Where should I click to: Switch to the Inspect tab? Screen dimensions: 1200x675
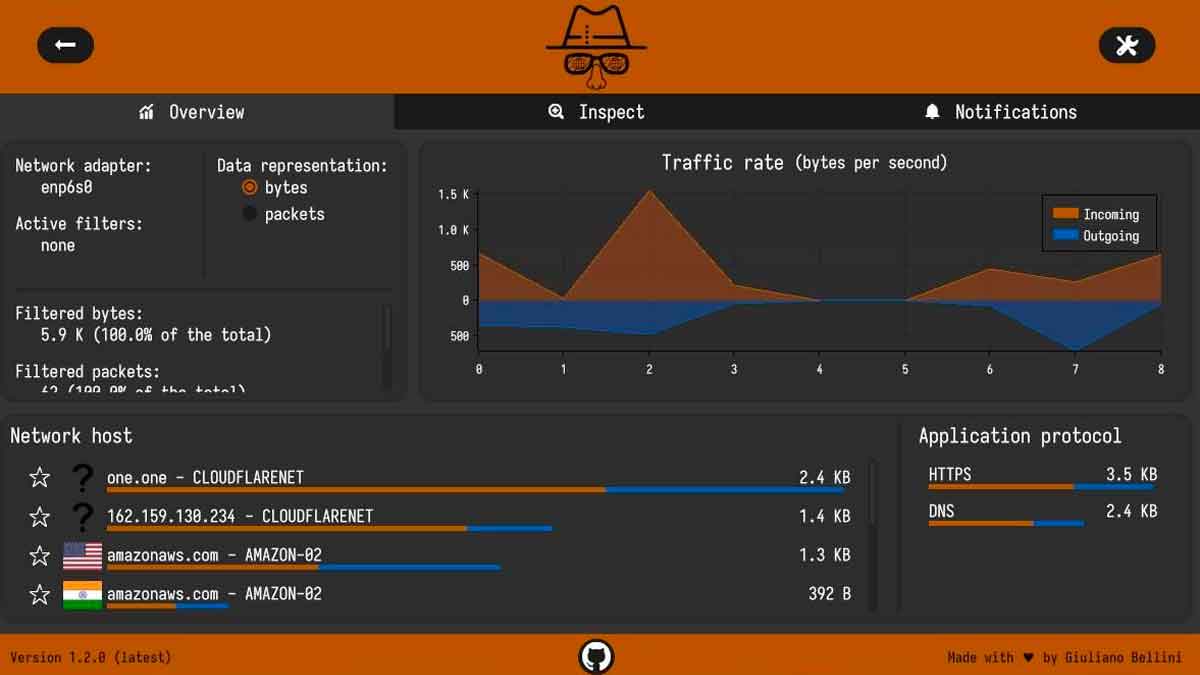coord(597,112)
